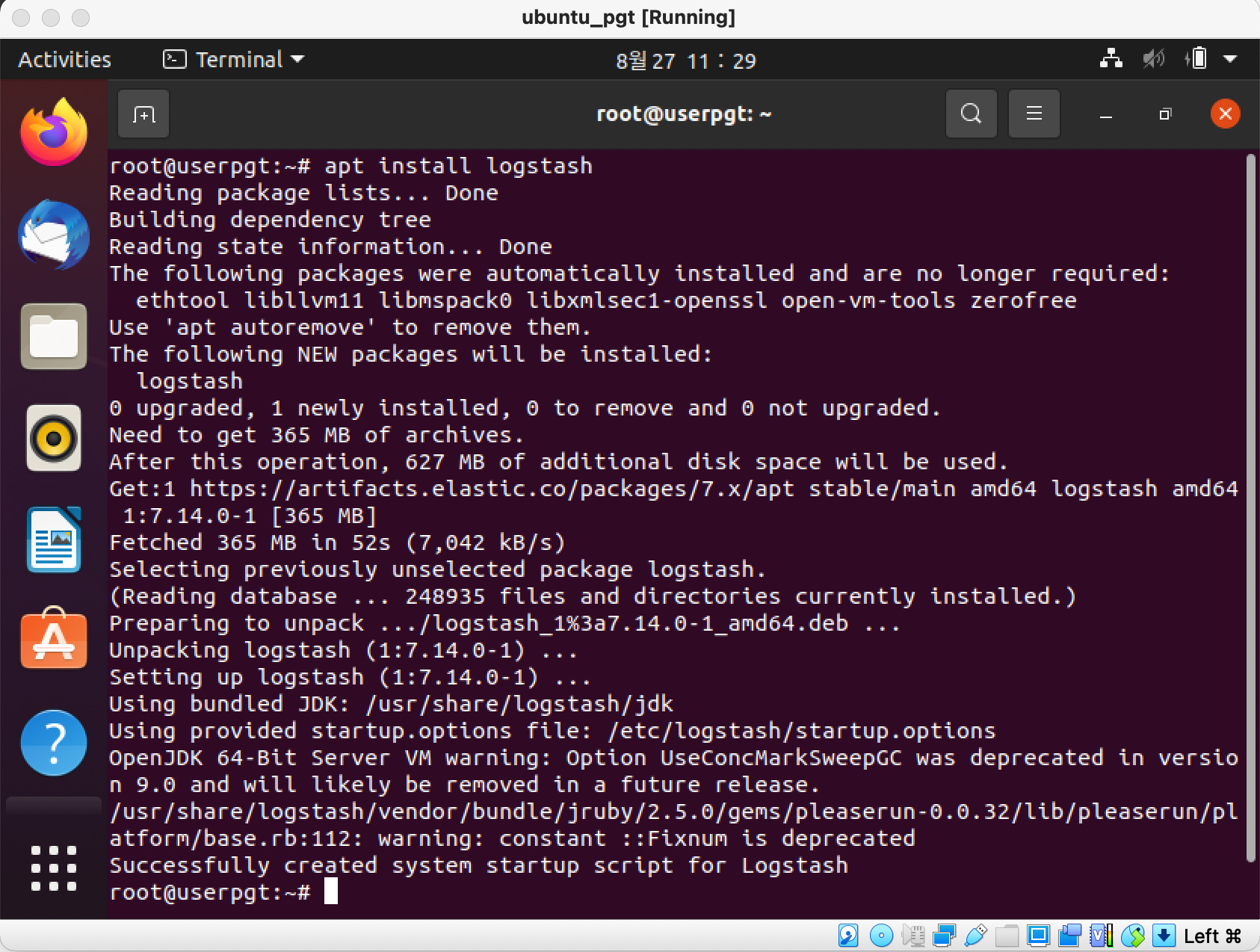Click the VirtualBox network adapters icon
The width and height of the screenshot is (1260, 952).
tap(945, 936)
